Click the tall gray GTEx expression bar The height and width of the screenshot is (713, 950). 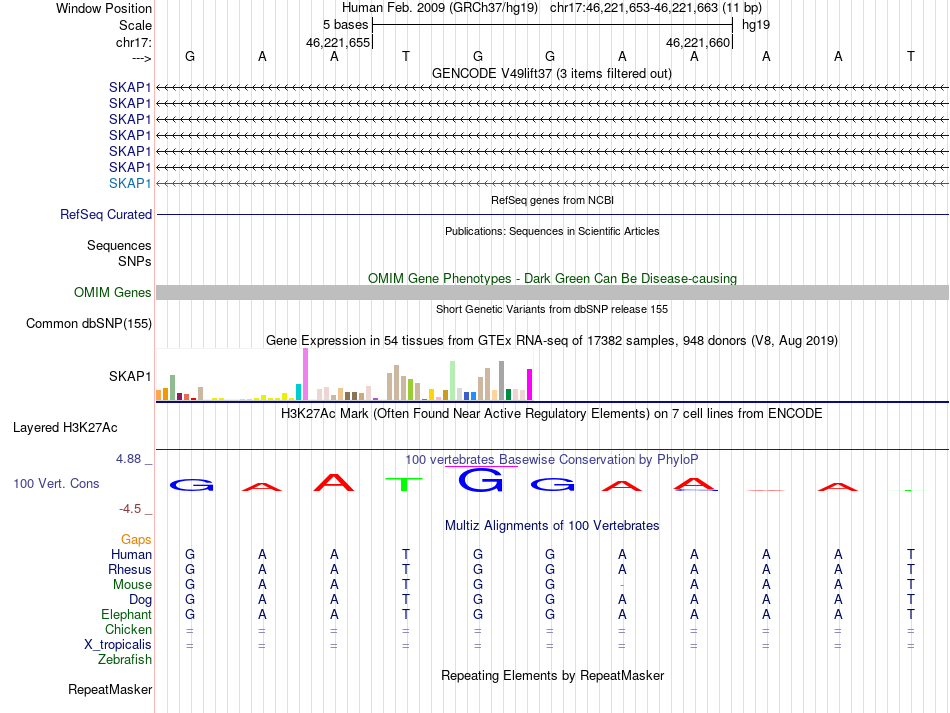point(502,381)
